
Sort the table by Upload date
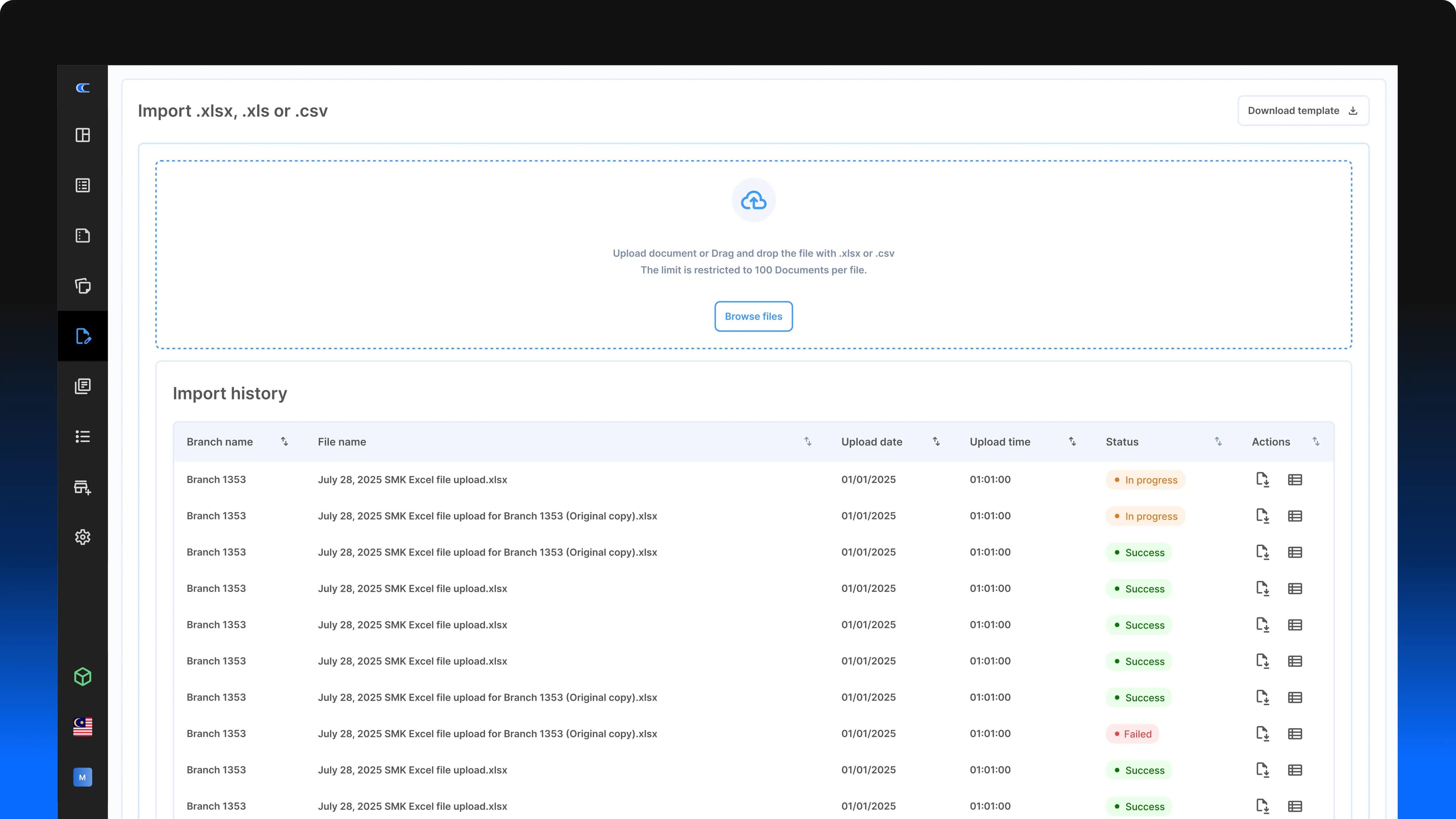pos(936,441)
